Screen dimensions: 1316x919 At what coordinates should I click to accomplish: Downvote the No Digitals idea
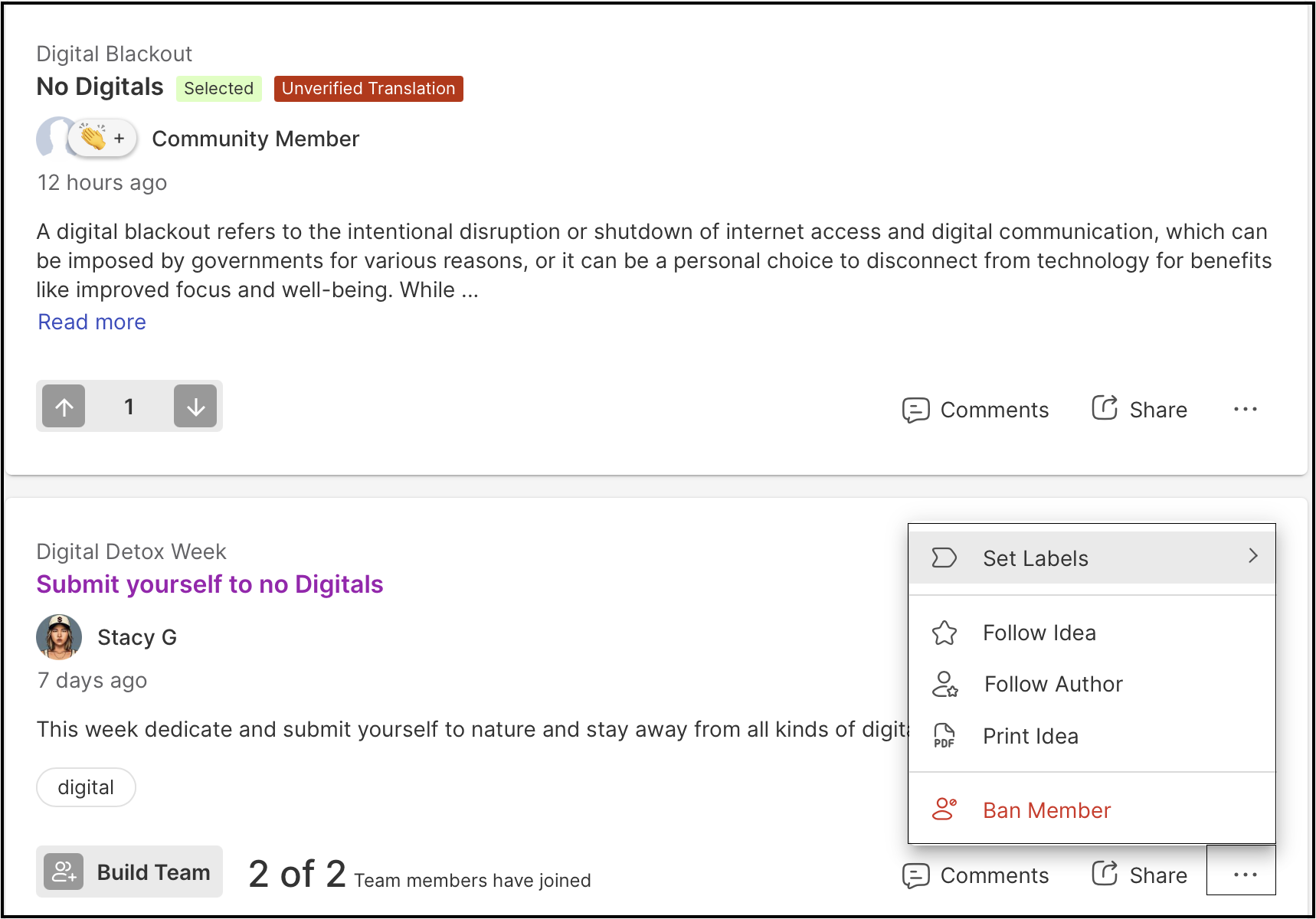coord(195,406)
